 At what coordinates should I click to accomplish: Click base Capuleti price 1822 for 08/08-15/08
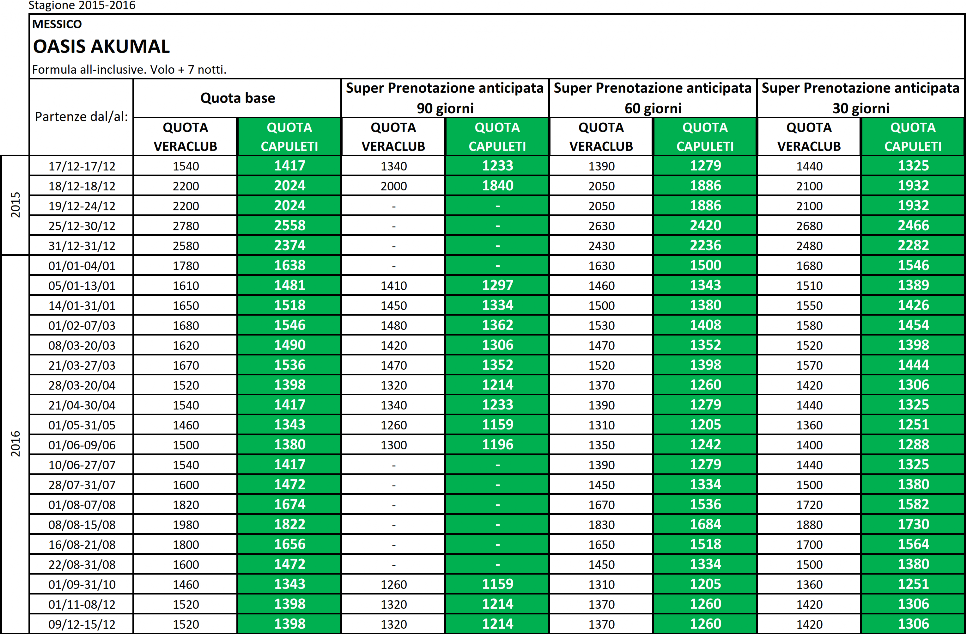tap(289, 524)
